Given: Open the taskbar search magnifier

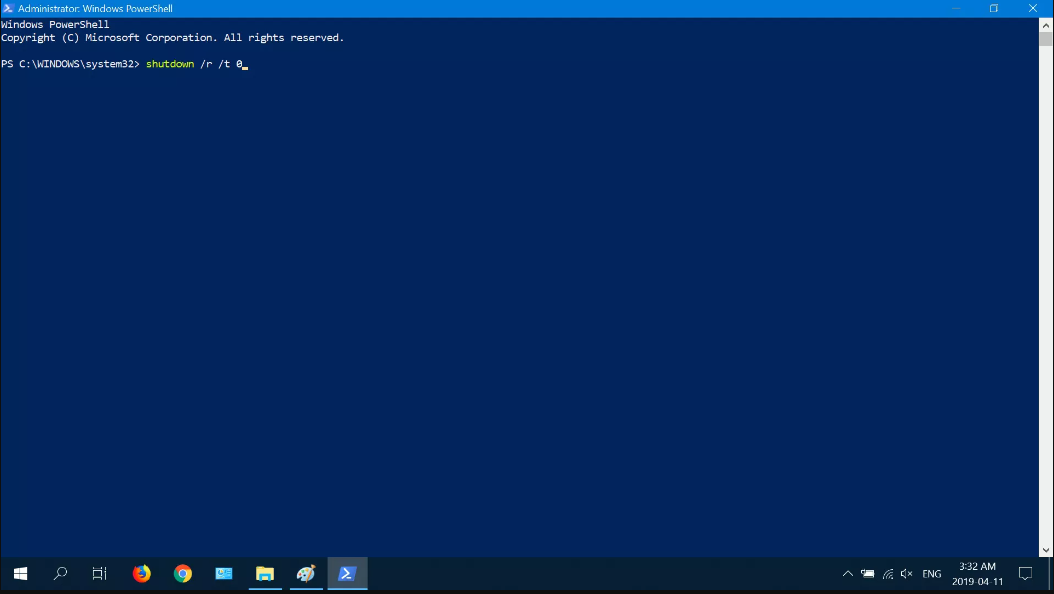Looking at the screenshot, I should pos(60,573).
